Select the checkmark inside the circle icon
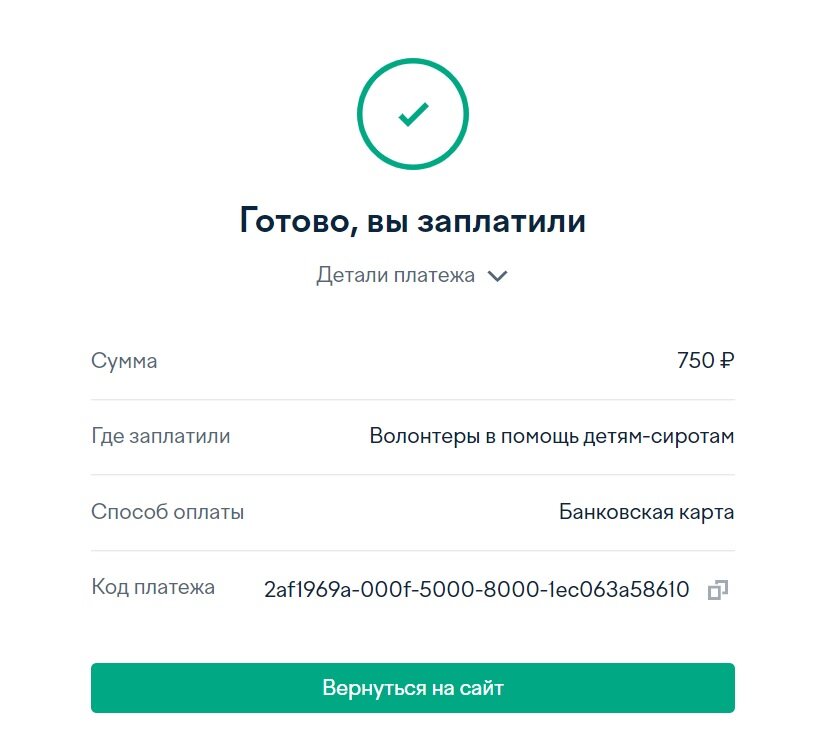The width and height of the screenshot is (831, 753). [412, 112]
